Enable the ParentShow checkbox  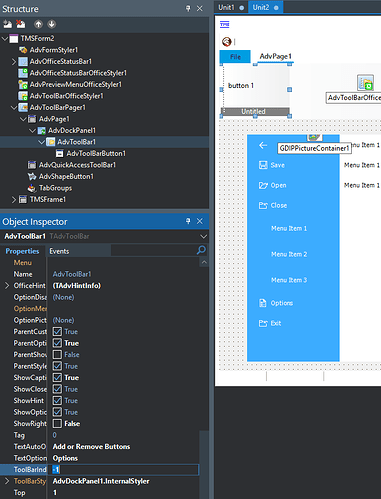click(x=57, y=355)
